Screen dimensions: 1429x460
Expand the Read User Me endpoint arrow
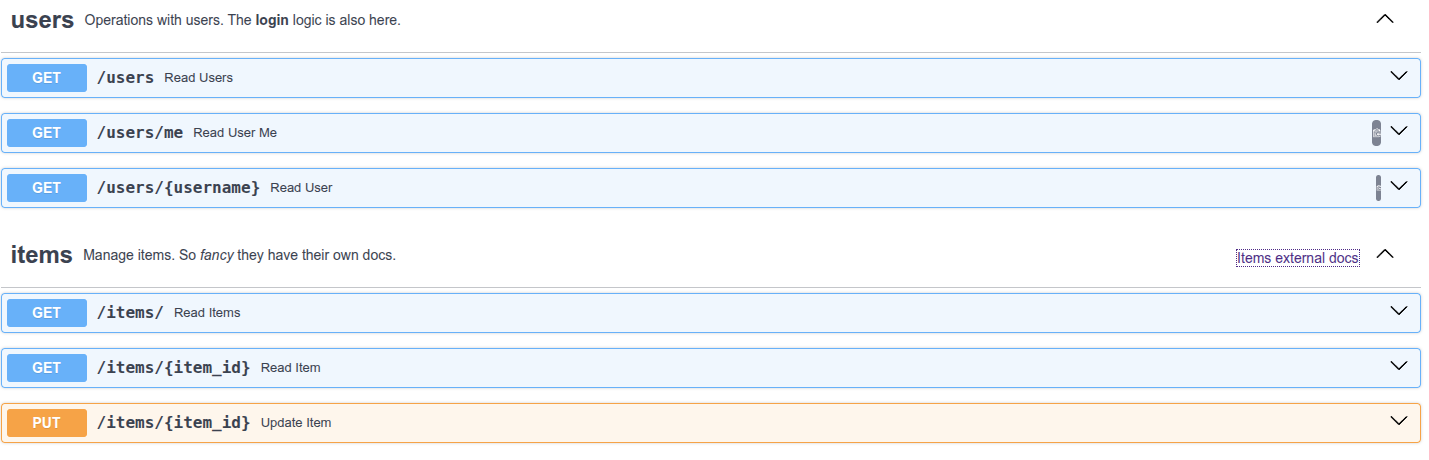click(x=1399, y=131)
